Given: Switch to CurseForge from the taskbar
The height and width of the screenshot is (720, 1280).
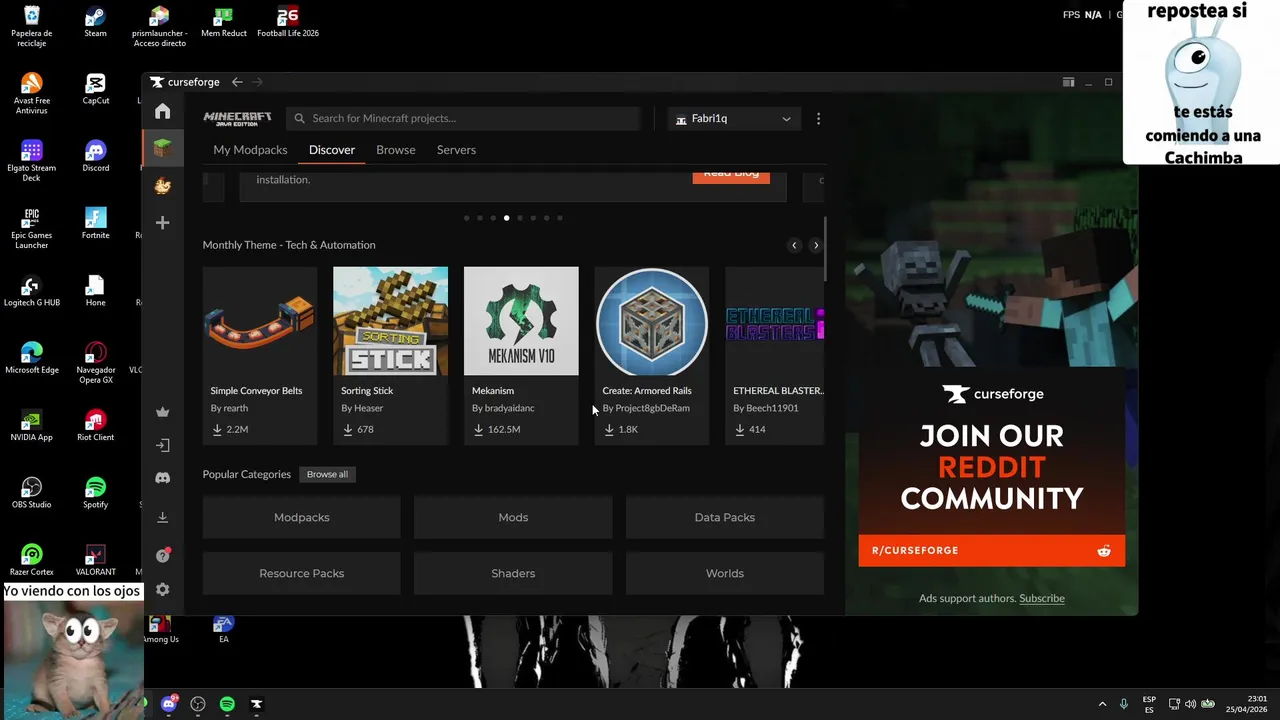Looking at the screenshot, I should pos(256,704).
